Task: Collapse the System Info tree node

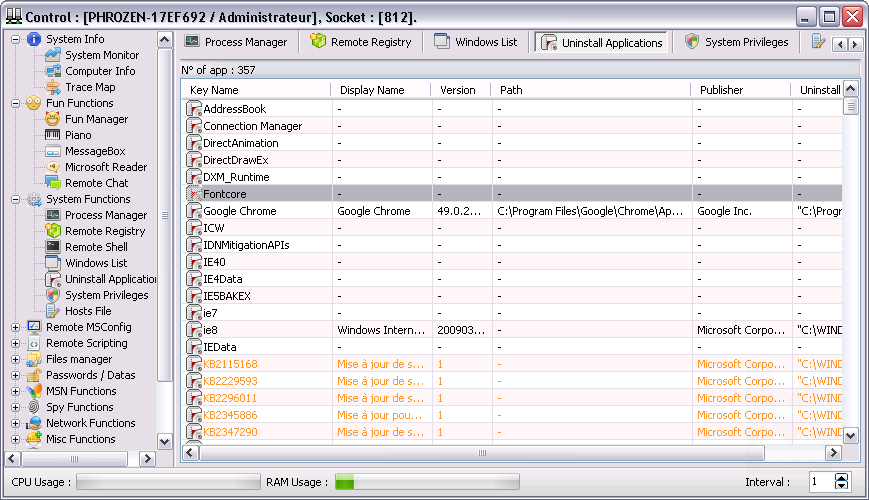Action: point(15,39)
